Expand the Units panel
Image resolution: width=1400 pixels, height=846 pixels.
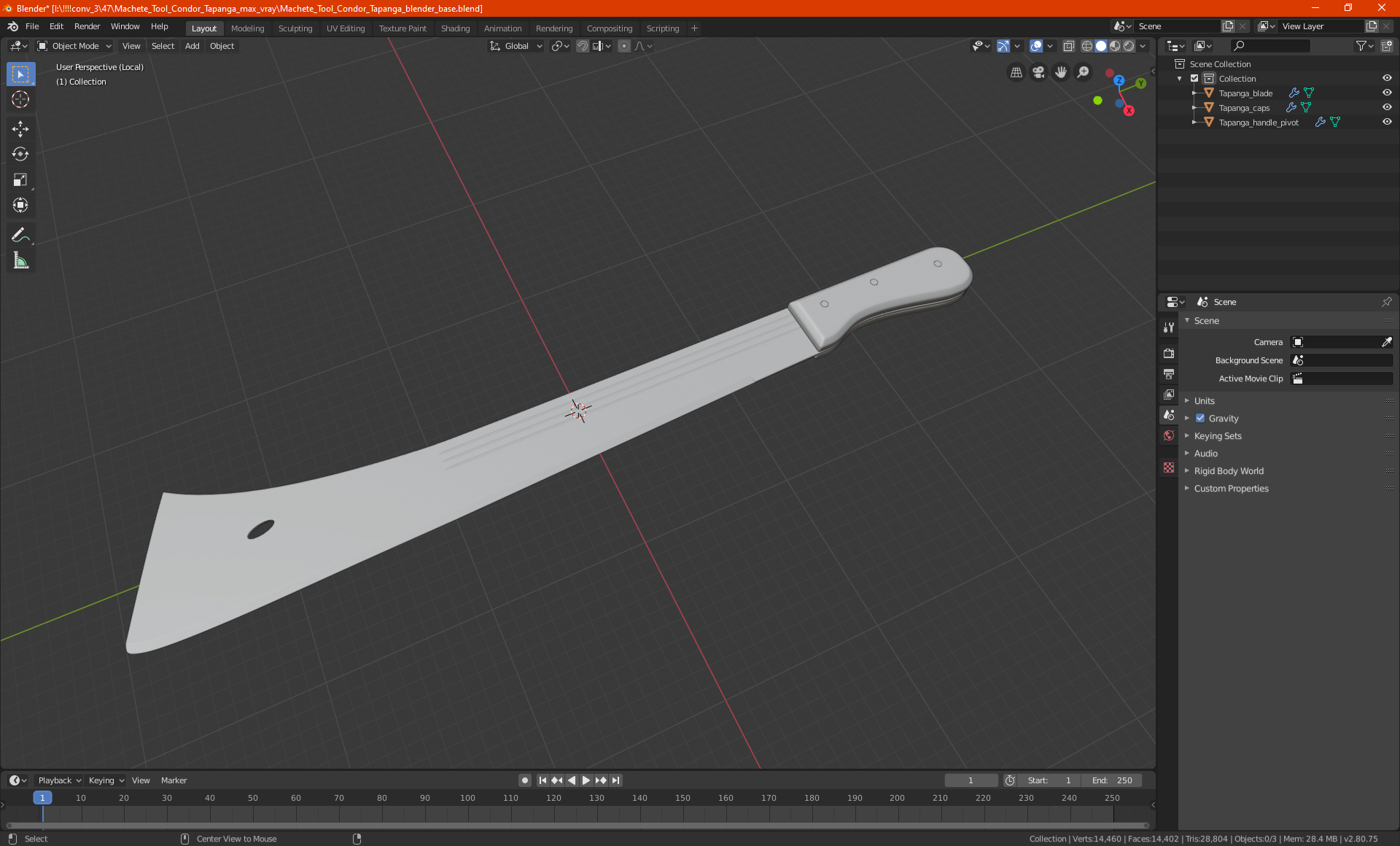tap(1205, 401)
